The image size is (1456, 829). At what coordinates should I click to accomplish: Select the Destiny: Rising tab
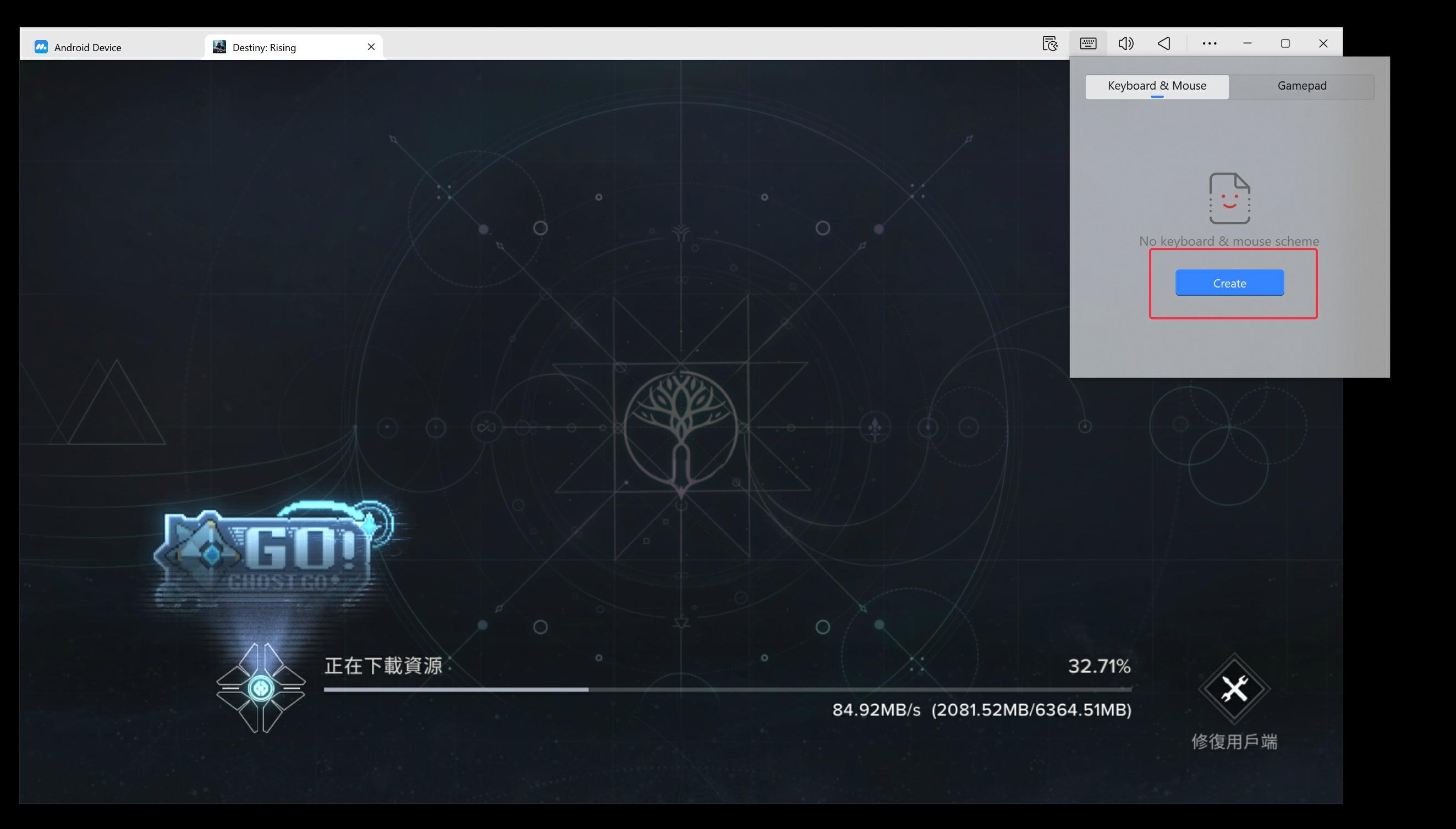(x=293, y=47)
